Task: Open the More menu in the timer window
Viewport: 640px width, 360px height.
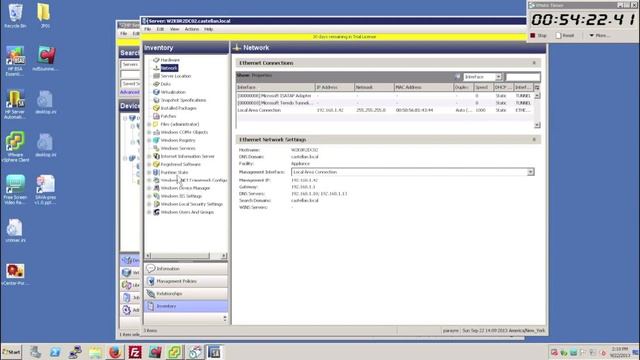Action: click(x=599, y=36)
